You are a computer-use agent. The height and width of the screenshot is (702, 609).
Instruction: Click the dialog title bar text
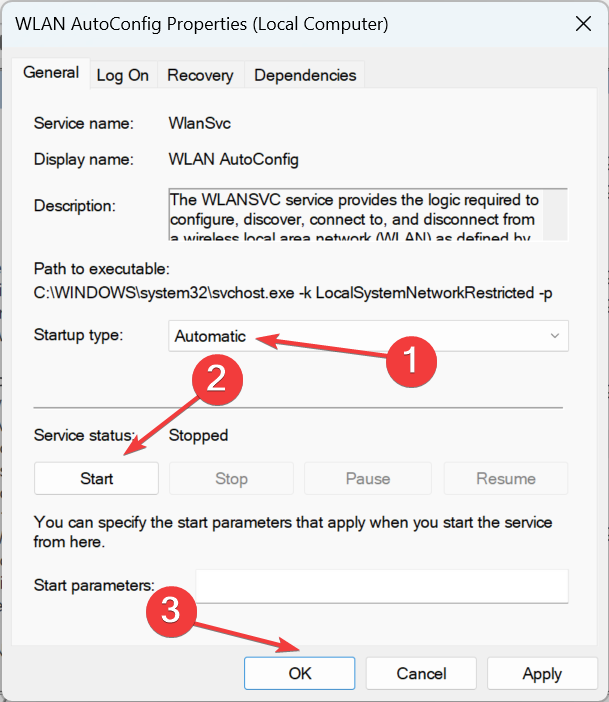tap(200, 23)
